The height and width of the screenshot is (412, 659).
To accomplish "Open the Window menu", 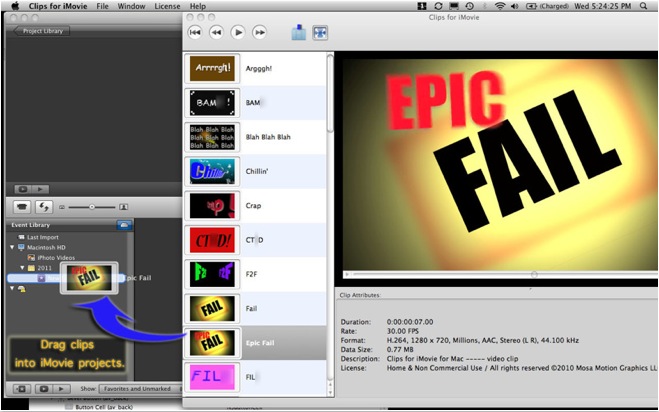I will coord(130,6).
